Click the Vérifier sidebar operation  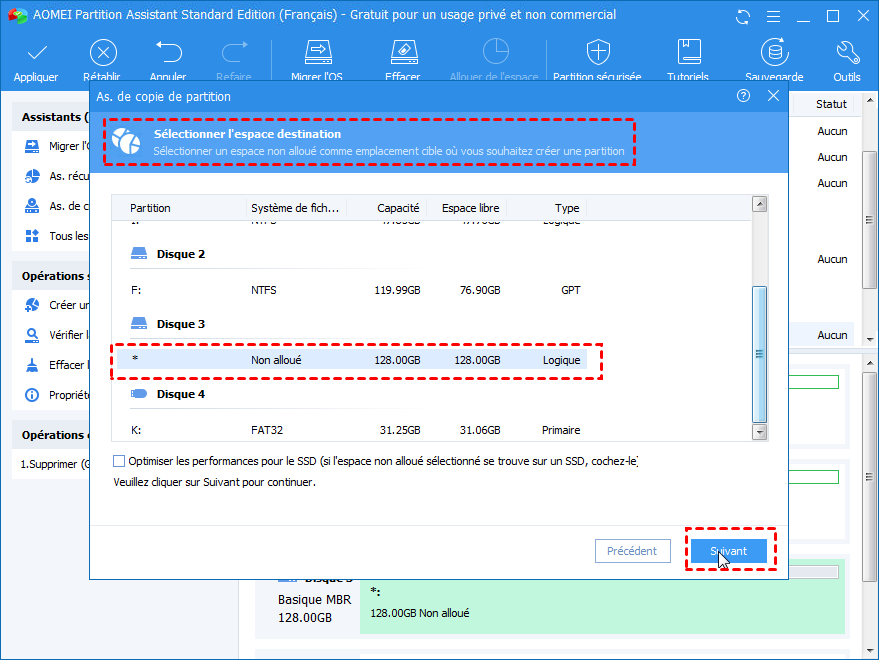pos(57,335)
